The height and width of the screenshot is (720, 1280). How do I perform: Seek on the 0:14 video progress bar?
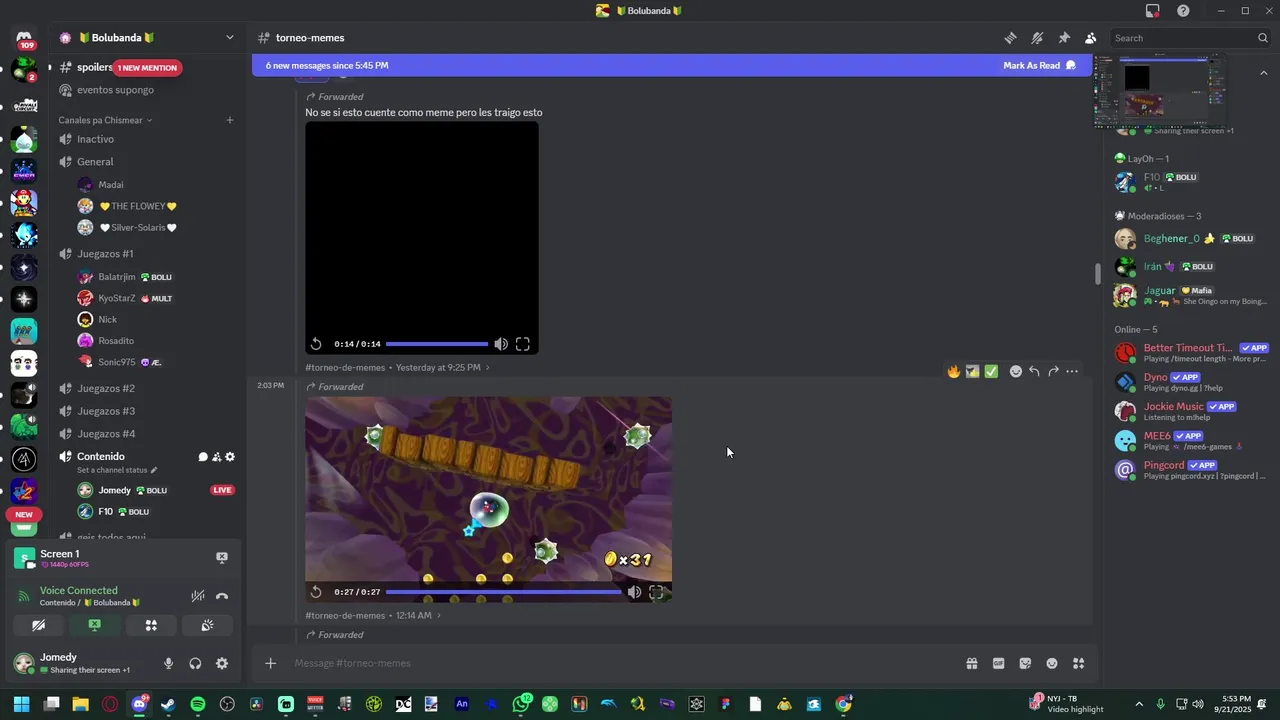click(437, 344)
